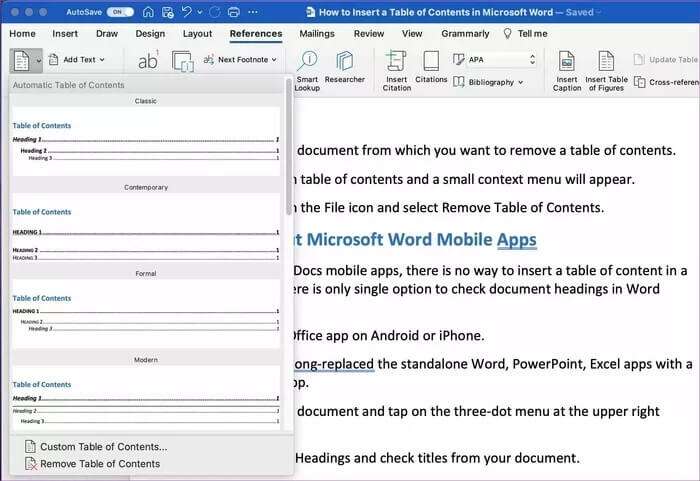This screenshot has width=700, height=481.
Task: Insert a footnote with the ab icon
Action: (x=148, y=61)
